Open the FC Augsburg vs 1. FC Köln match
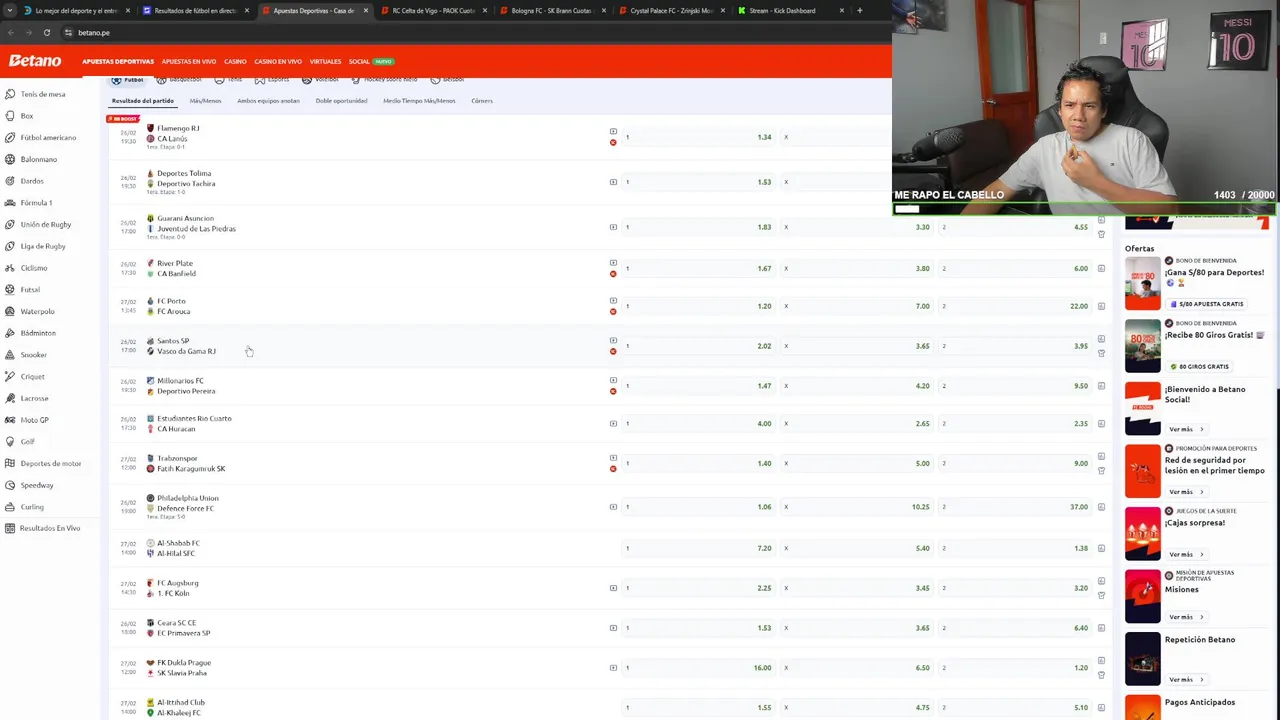The width and height of the screenshot is (1280, 720). (172, 588)
